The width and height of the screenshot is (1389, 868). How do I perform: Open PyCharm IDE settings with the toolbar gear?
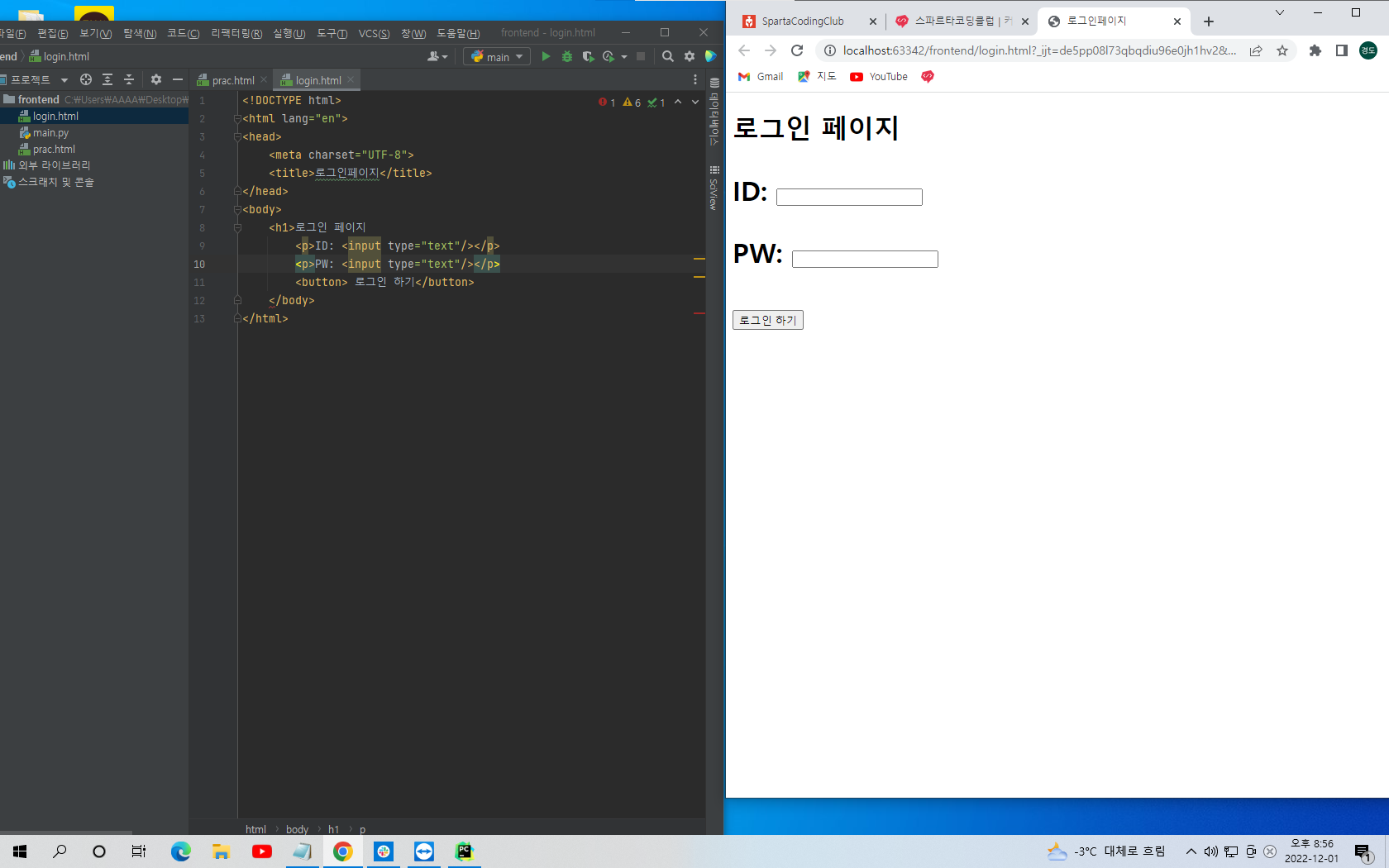click(x=690, y=56)
